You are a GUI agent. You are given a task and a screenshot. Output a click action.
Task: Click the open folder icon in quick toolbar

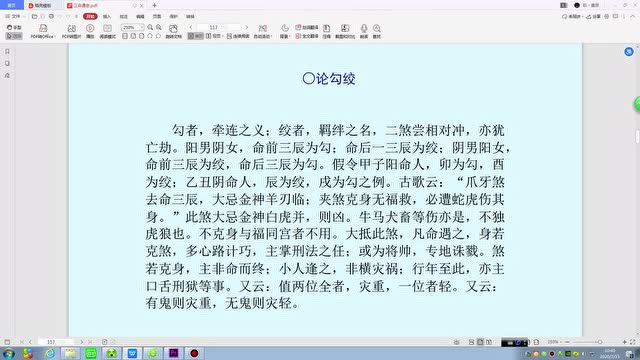pos(35,16)
